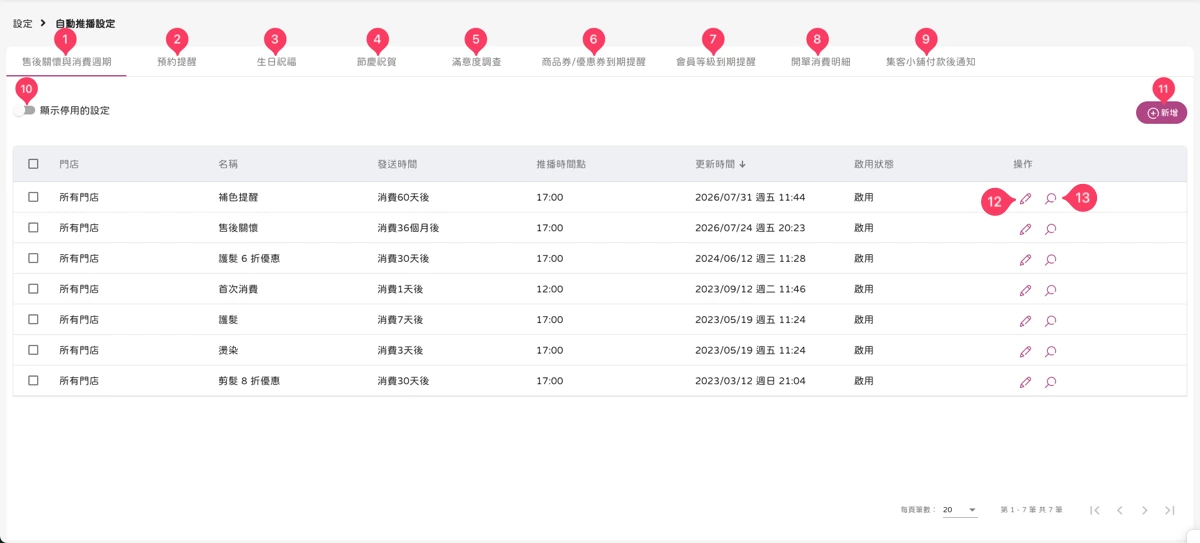Edit the 補色提醒 setting with pencil icon
Screen dimensions: 1200x543
[x=1025, y=199]
